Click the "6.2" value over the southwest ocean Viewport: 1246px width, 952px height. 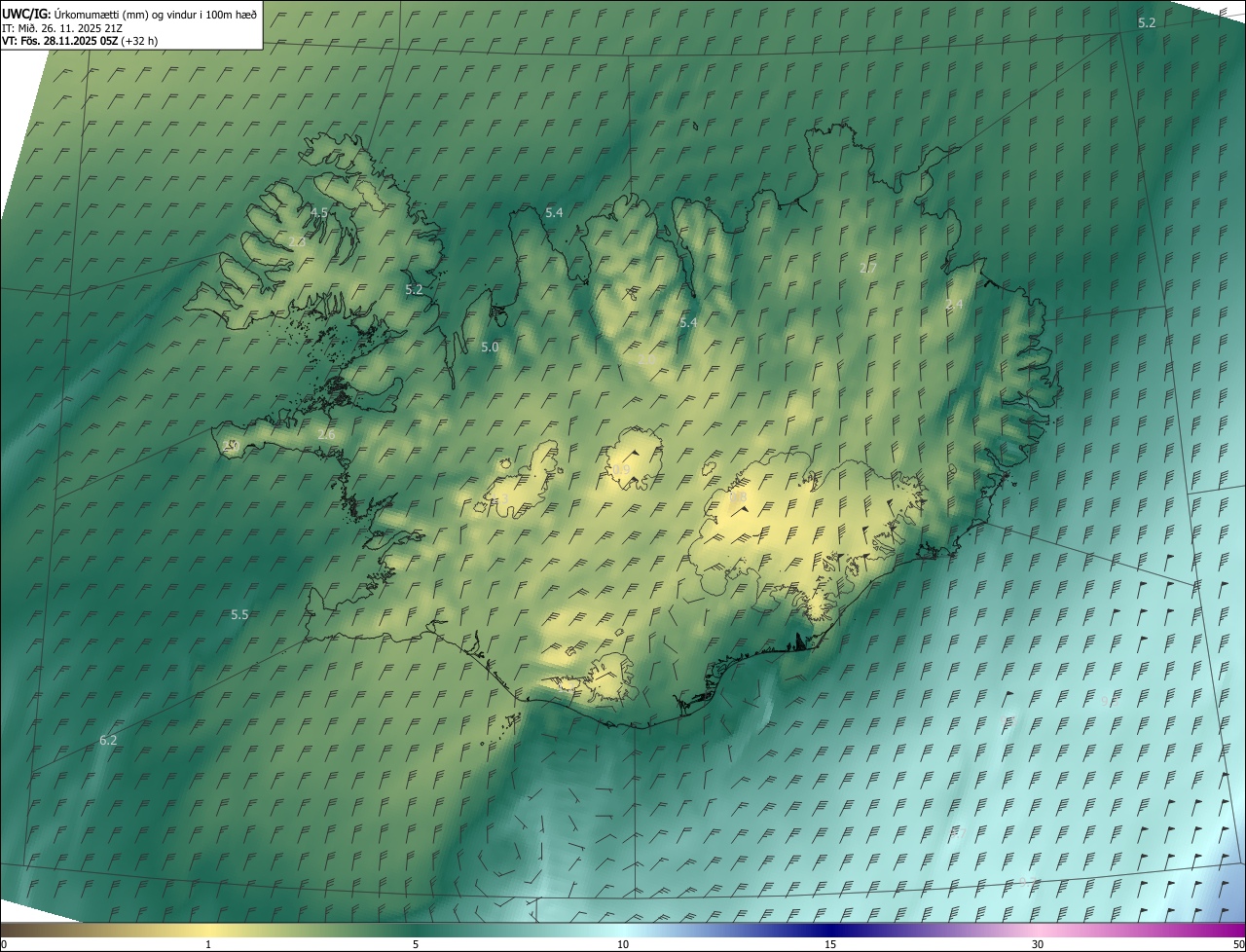tap(108, 741)
